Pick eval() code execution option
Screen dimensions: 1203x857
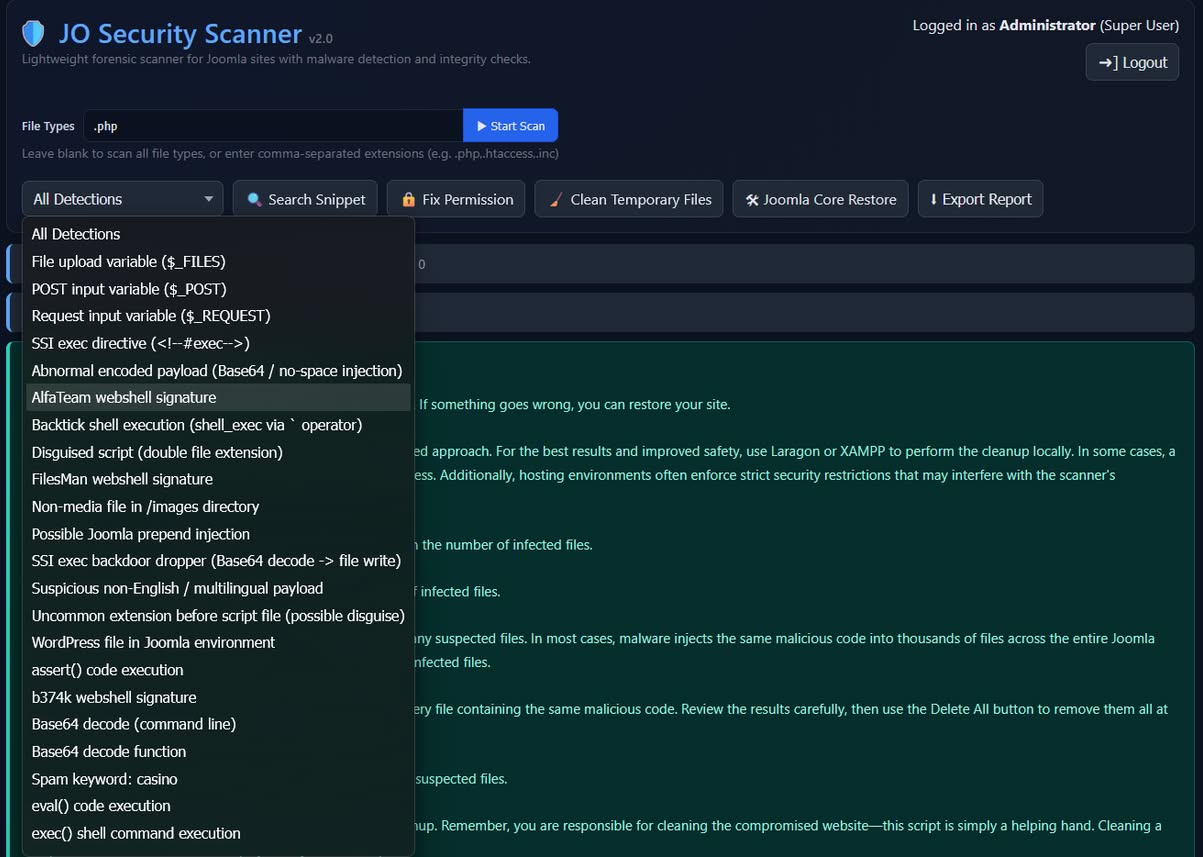coord(219,806)
